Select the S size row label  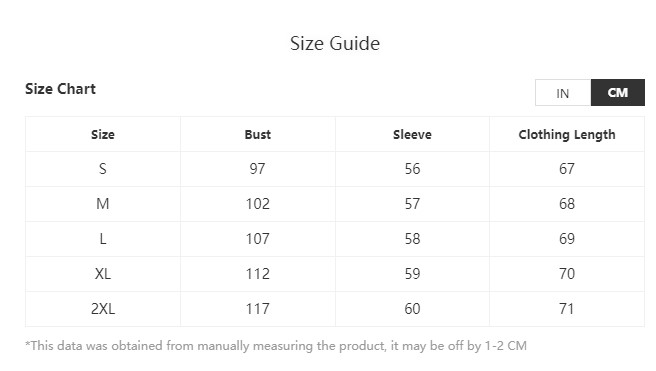tap(103, 169)
